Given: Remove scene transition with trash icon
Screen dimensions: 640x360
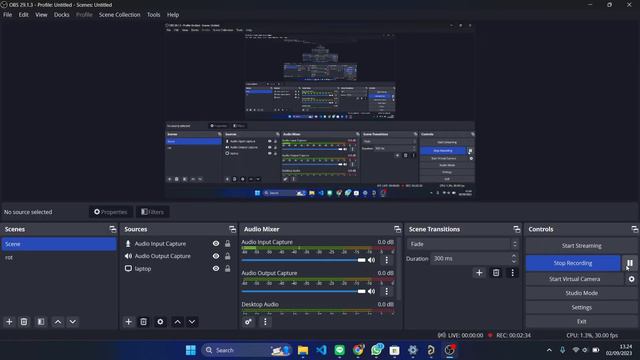Looking at the screenshot, I should coord(496,273).
